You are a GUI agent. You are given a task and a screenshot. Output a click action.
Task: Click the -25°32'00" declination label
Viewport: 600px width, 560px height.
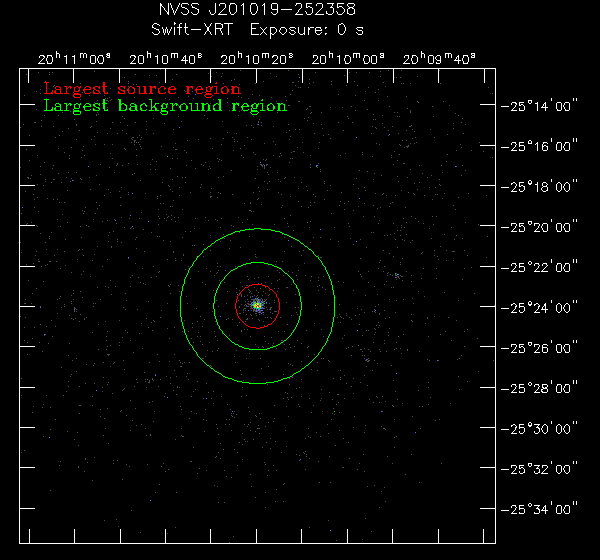tap(539, 469)
